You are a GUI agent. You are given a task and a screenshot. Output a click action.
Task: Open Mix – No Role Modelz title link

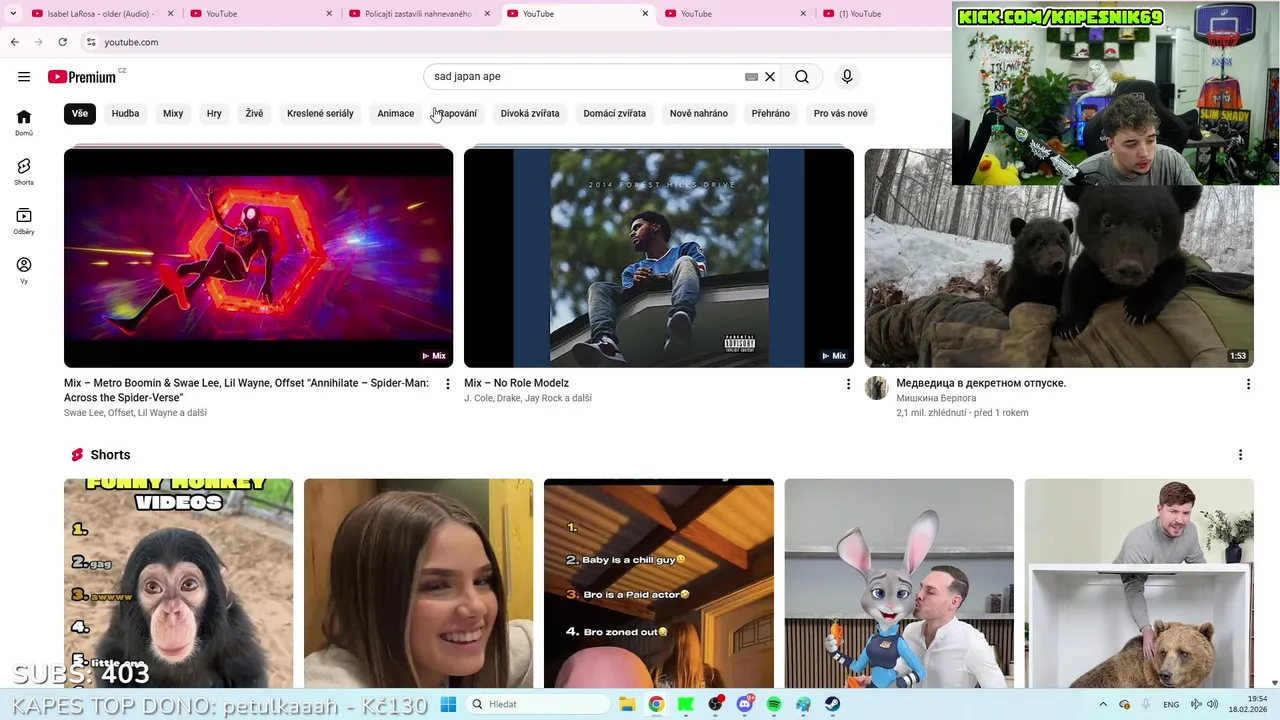click(516, 383)
